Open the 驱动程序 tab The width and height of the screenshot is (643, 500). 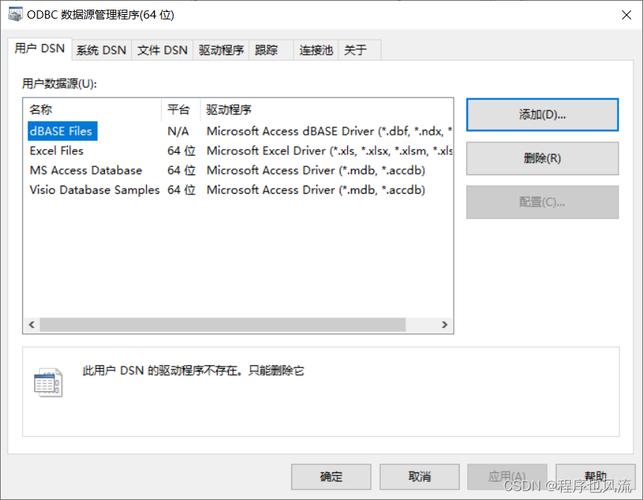pos(221,50)
